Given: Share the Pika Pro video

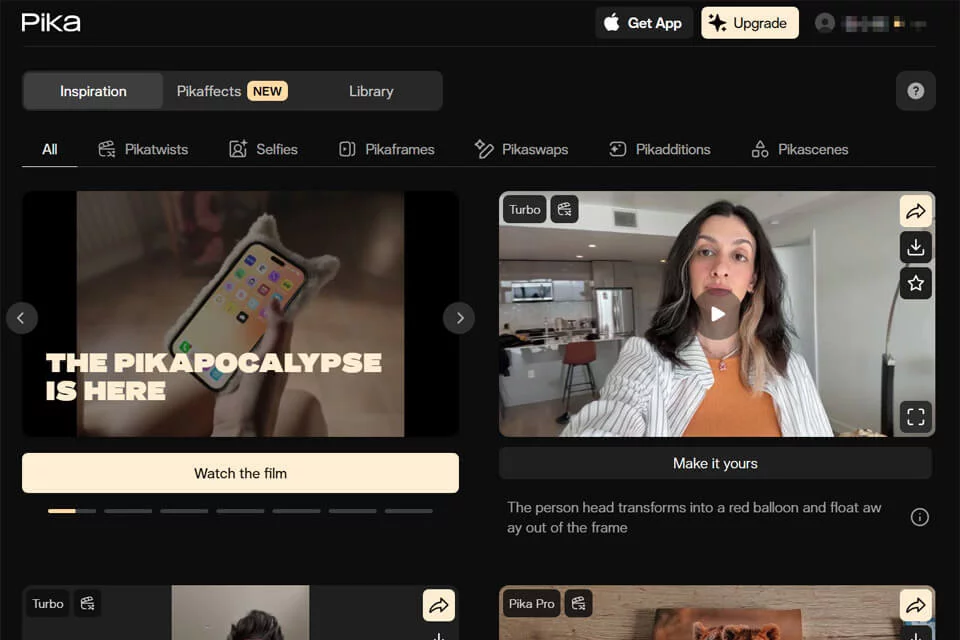Looking at the screenshot, I should 915,606.
